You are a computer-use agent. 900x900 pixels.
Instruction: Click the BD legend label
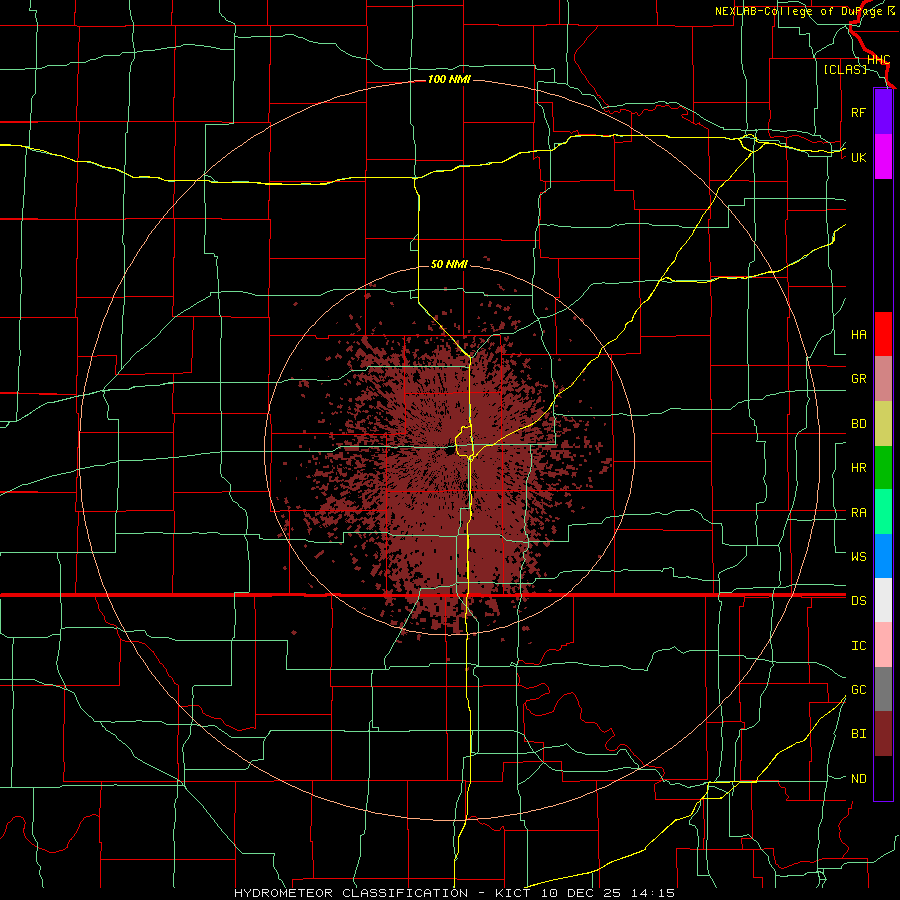click(x=858, y=424)
